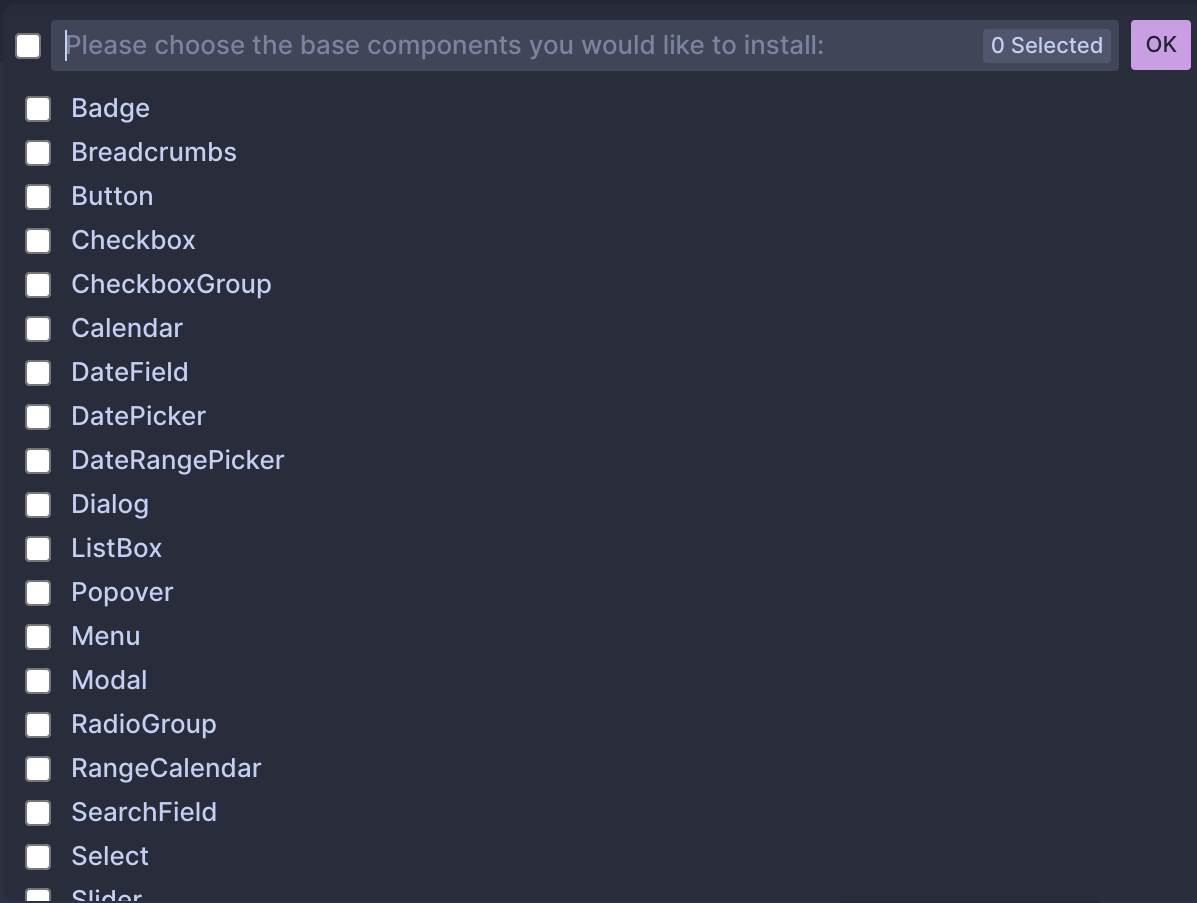Select the DateField checkbox
The height and width of the screenshot is (903, 1197).
click(38, 373)
